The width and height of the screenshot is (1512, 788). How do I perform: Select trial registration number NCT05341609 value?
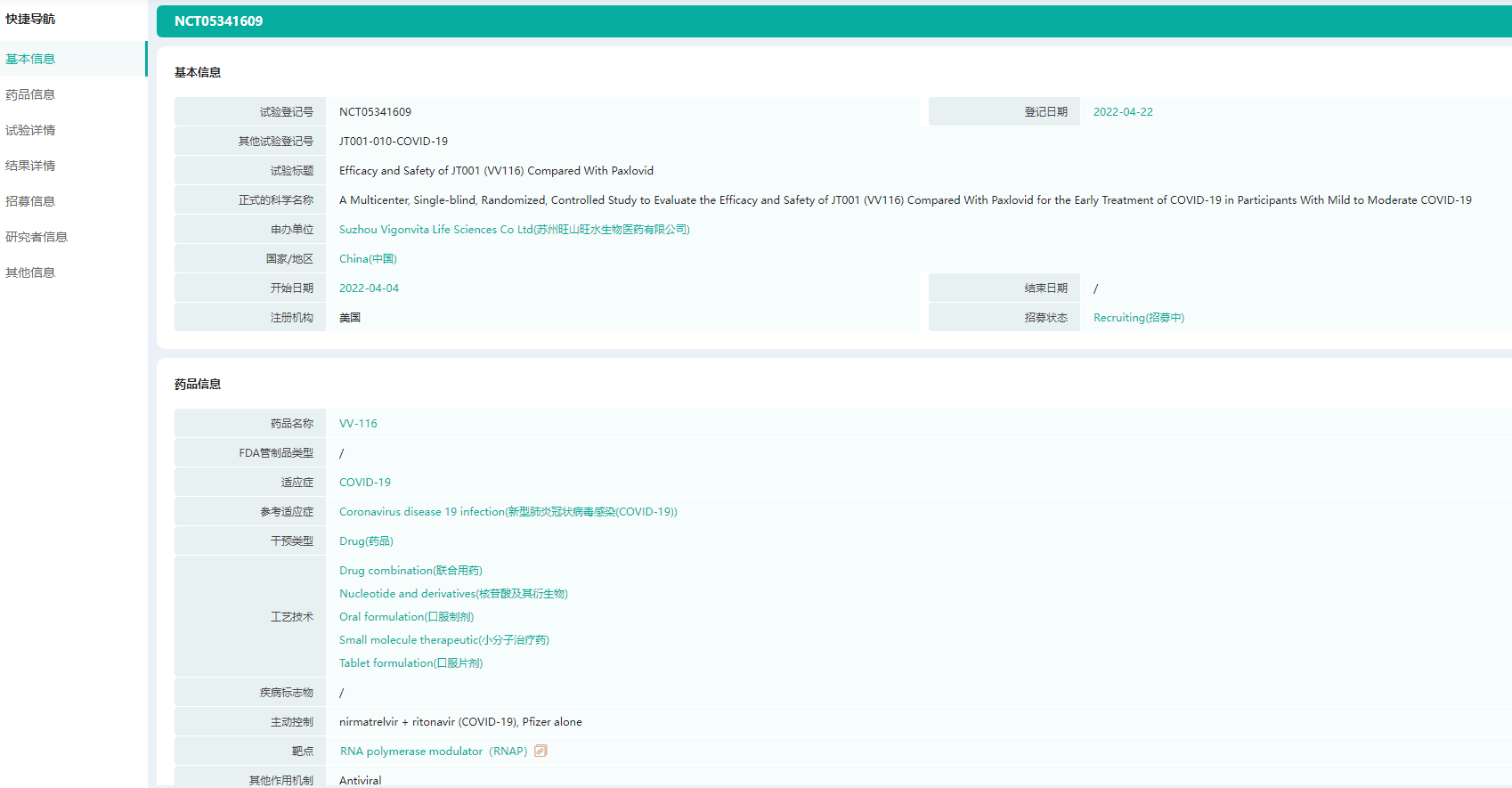pos(375,112)
